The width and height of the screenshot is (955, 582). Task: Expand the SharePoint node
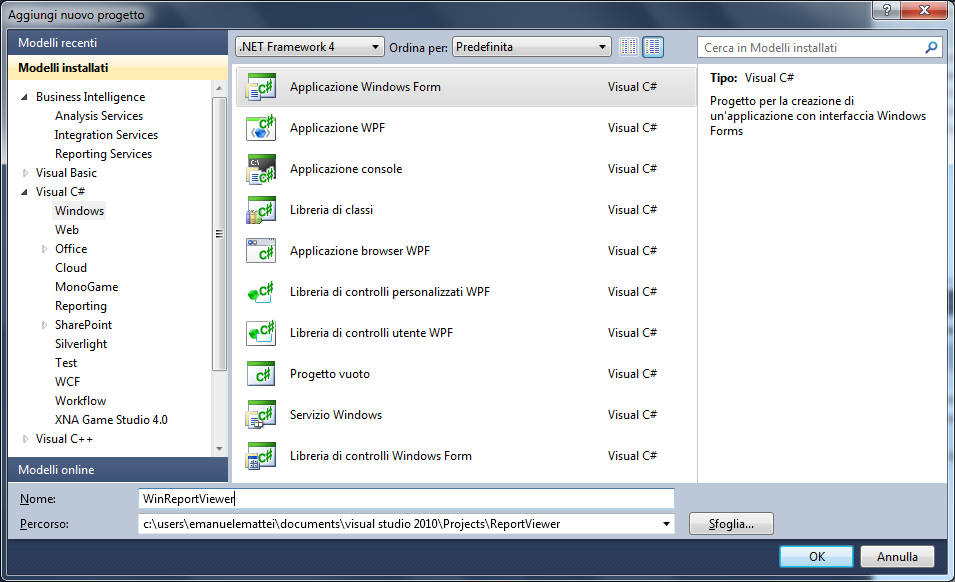click(44, 325)
